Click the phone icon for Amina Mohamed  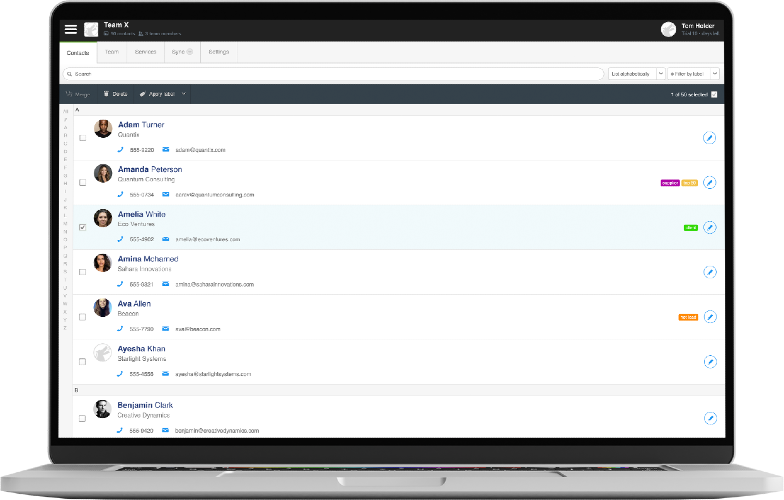(120, 284)
